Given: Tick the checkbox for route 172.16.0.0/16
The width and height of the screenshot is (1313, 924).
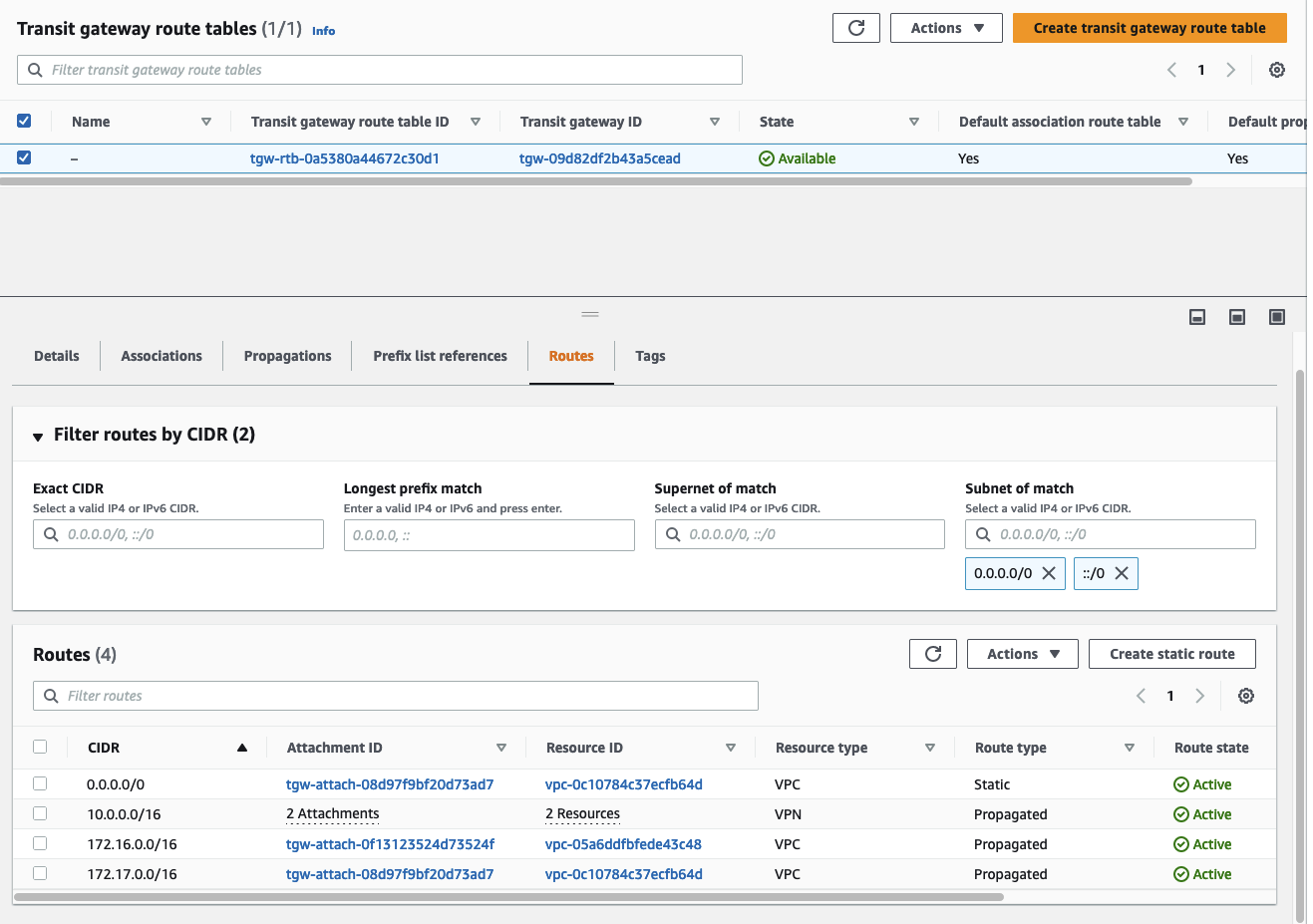Looking at the screenshot, I should pos(40,843).
